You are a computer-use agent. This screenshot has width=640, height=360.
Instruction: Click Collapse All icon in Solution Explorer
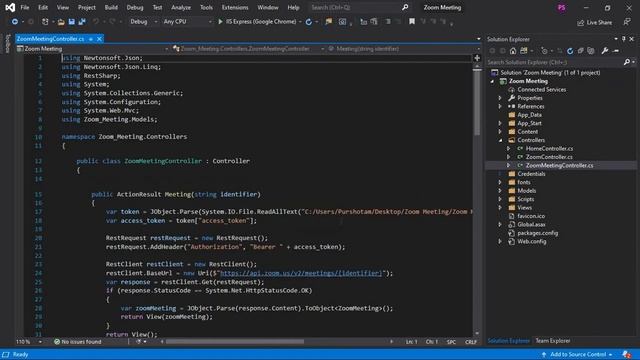[580, 51]
